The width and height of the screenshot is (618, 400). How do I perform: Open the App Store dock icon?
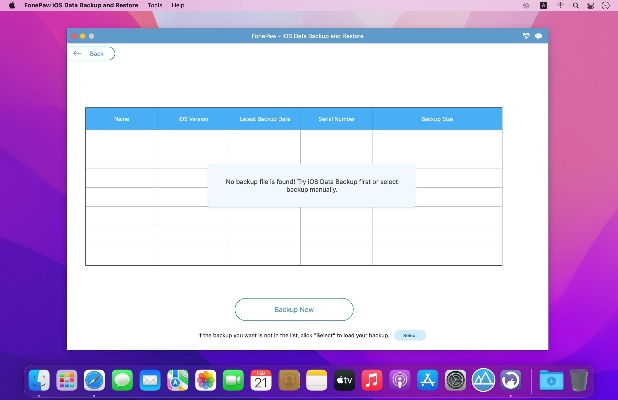coord(427,380)
